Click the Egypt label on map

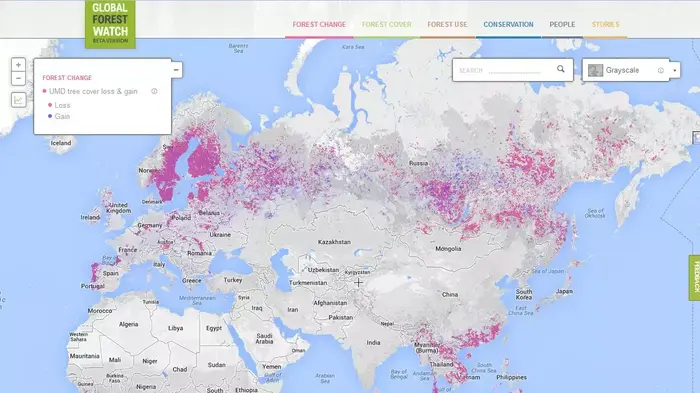tap(214, 328)
